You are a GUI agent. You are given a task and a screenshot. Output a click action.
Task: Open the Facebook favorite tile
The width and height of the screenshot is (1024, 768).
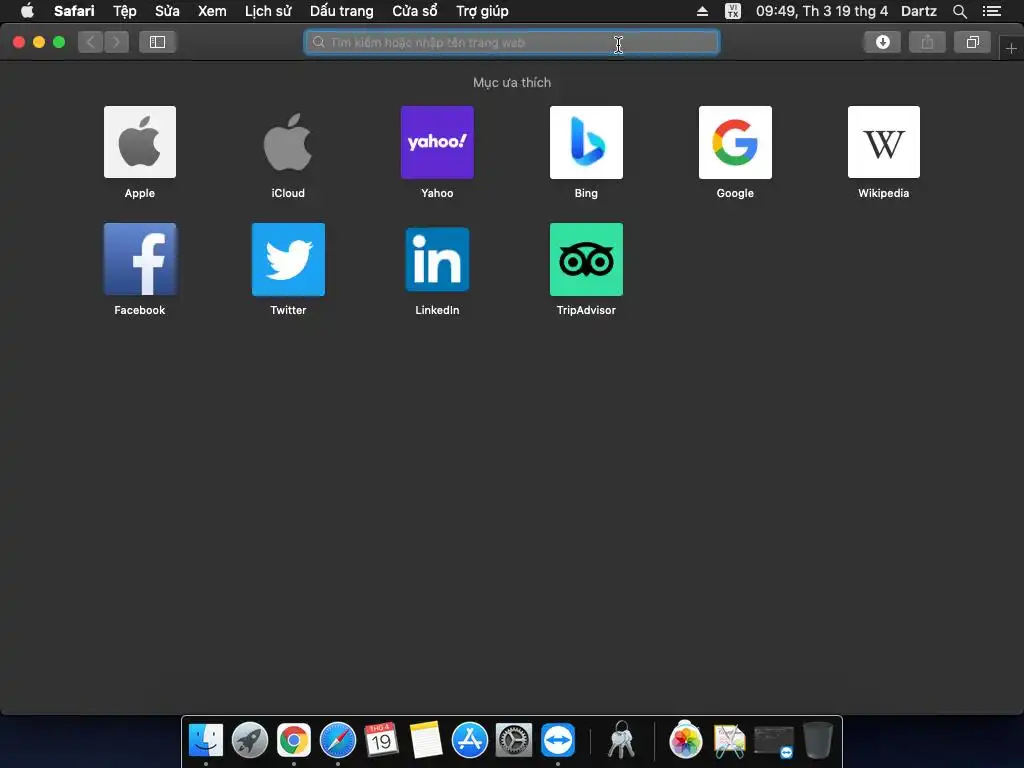pos(140,259)
